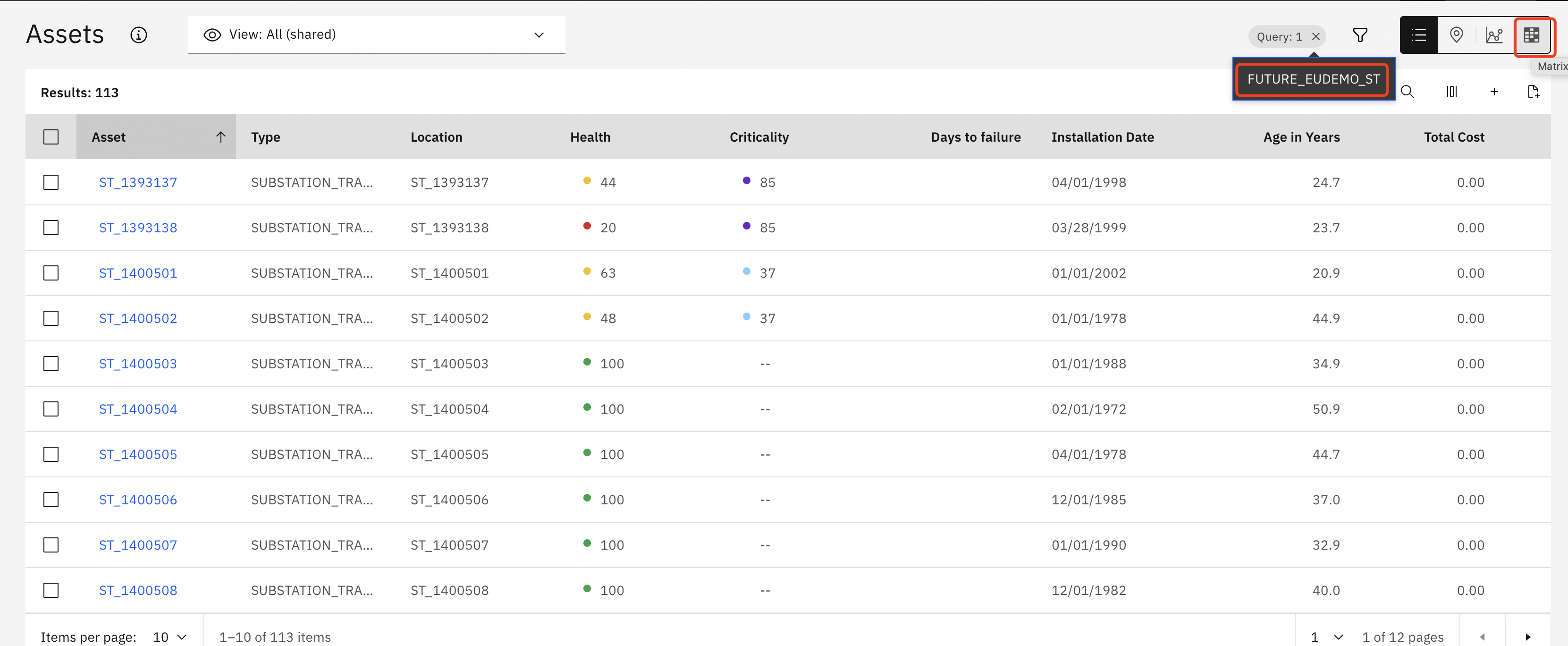Select all rows checkbox in header
Screen dimensions: 1568x646
(x=51, y=137)
